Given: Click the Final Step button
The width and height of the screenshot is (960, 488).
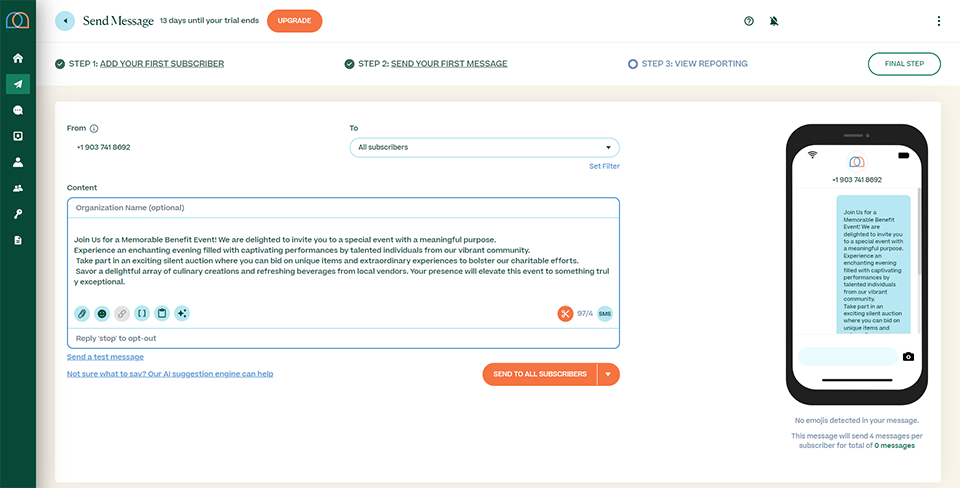Looking at the screenshot, I should (904, 64).
